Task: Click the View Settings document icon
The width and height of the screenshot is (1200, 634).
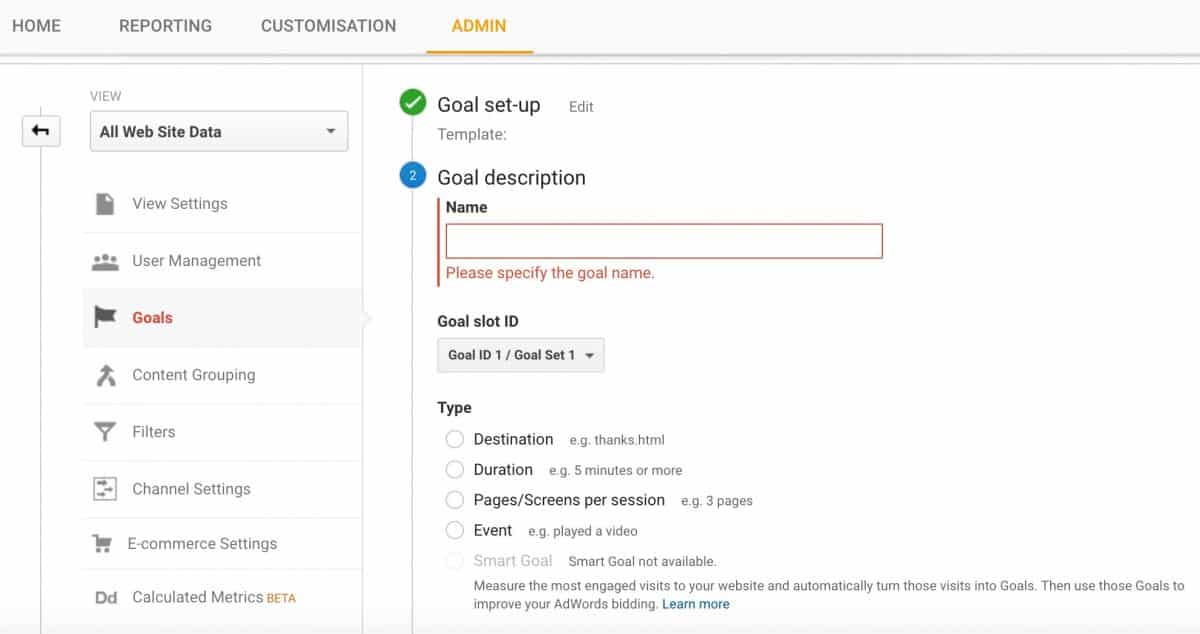Action: 105,204
